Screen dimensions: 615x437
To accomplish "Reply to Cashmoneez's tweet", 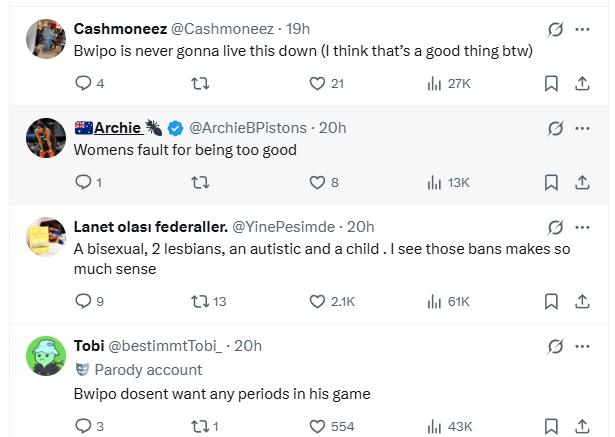I will click(x=83, y=84).
